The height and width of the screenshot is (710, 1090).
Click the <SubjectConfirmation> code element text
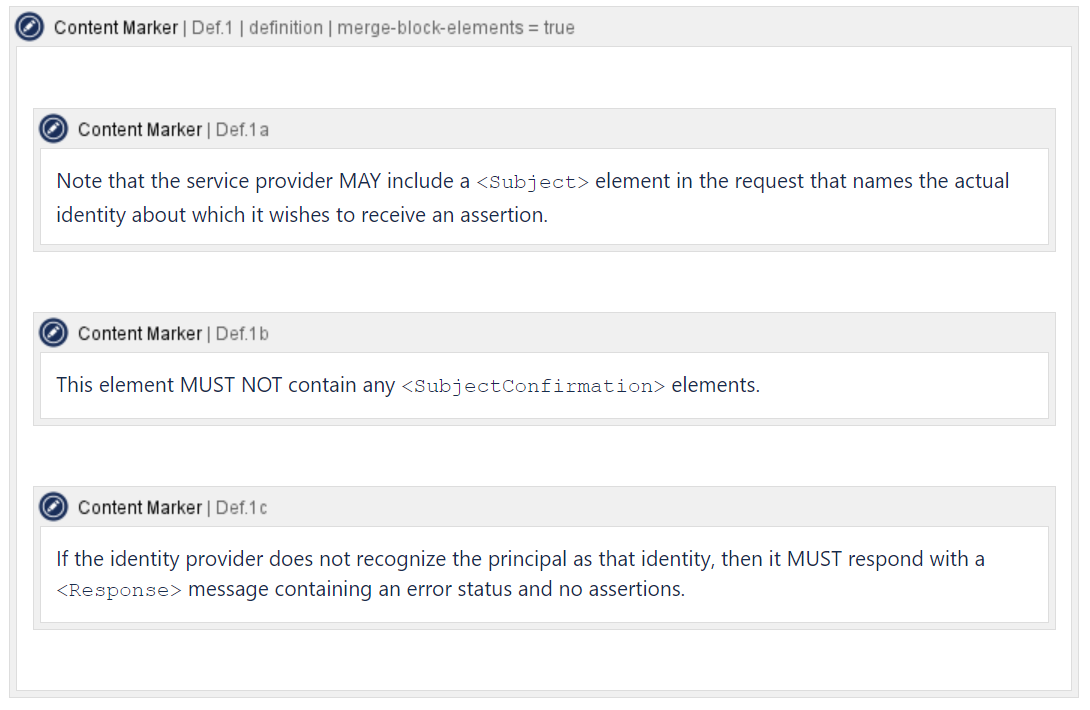[x=532, y=386]
